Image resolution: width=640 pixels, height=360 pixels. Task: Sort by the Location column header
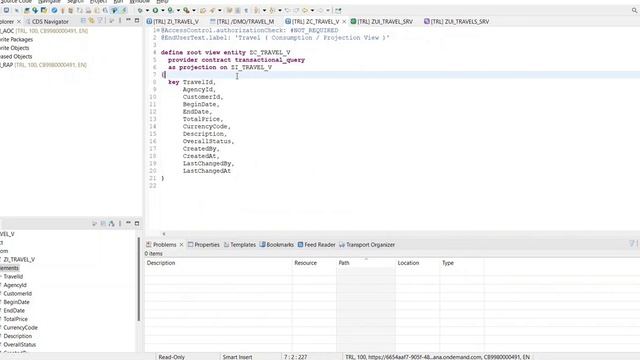(418, 263)
